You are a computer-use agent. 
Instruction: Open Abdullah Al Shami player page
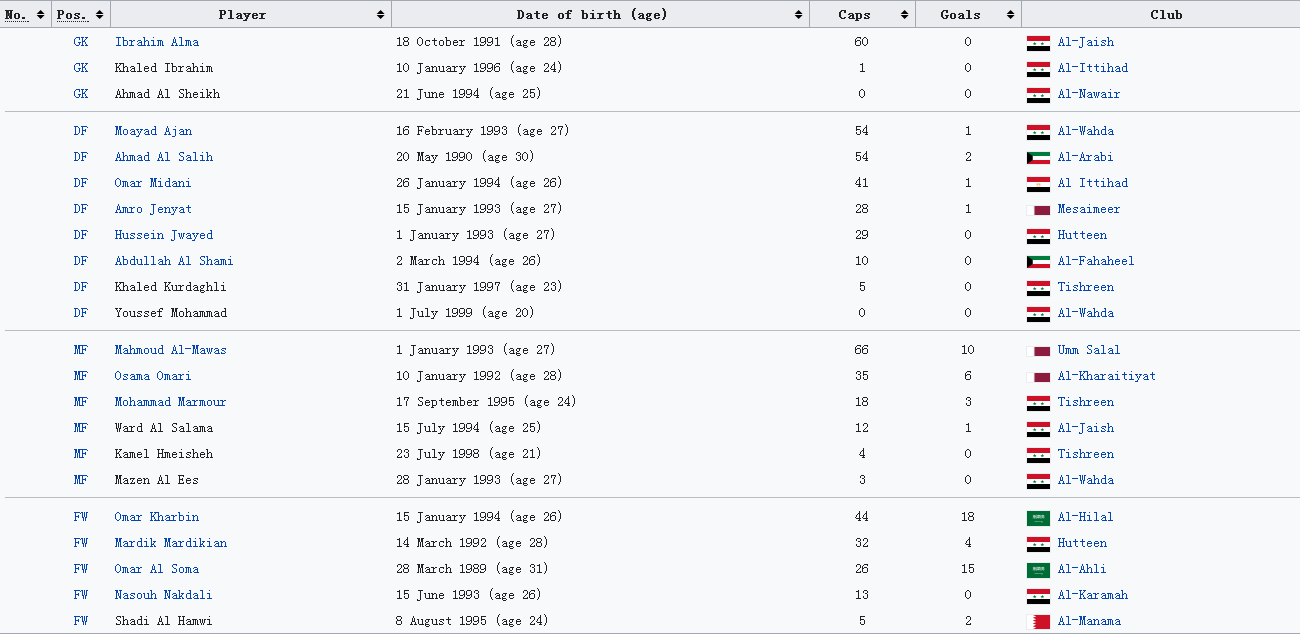(174, 261)
